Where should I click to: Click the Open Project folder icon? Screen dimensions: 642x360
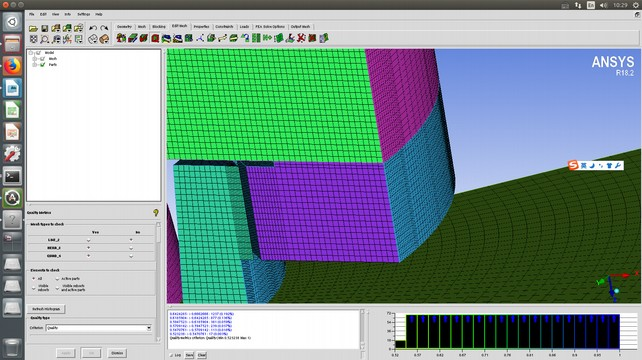33,28
